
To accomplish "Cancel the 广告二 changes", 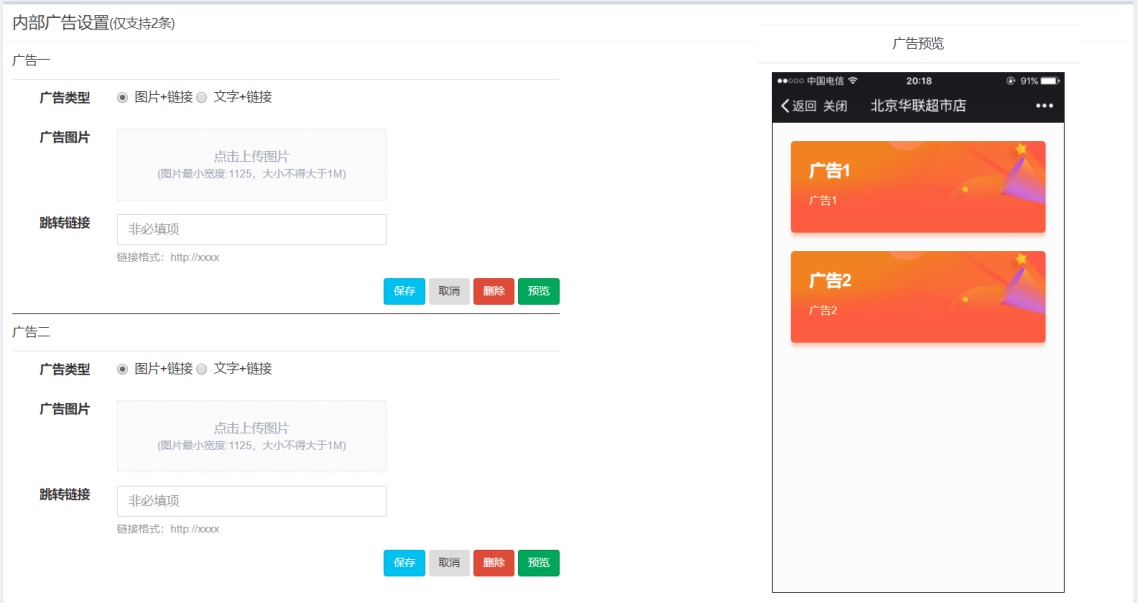I will [449, 562].
